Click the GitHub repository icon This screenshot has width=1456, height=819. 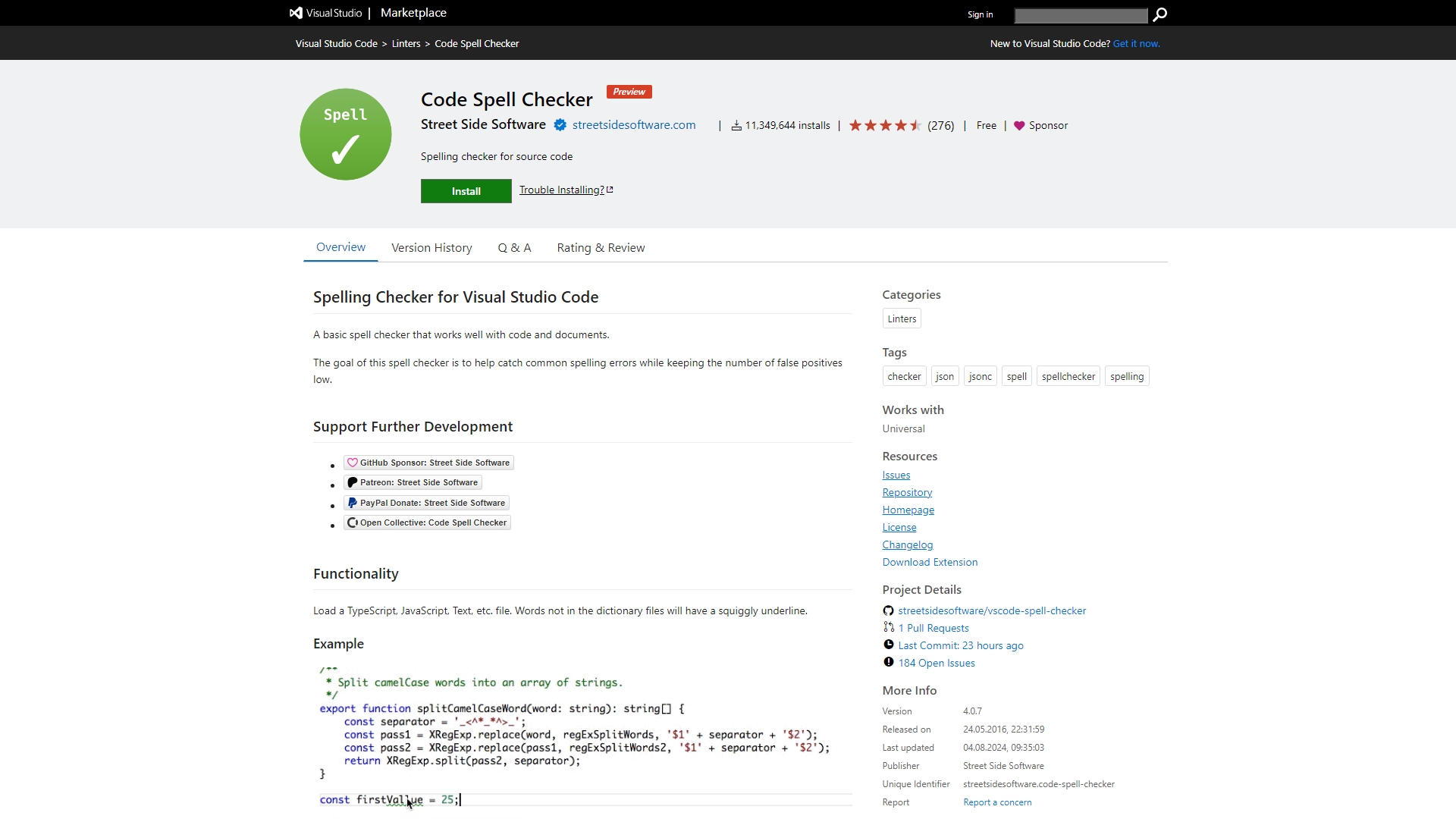[888, 610]
